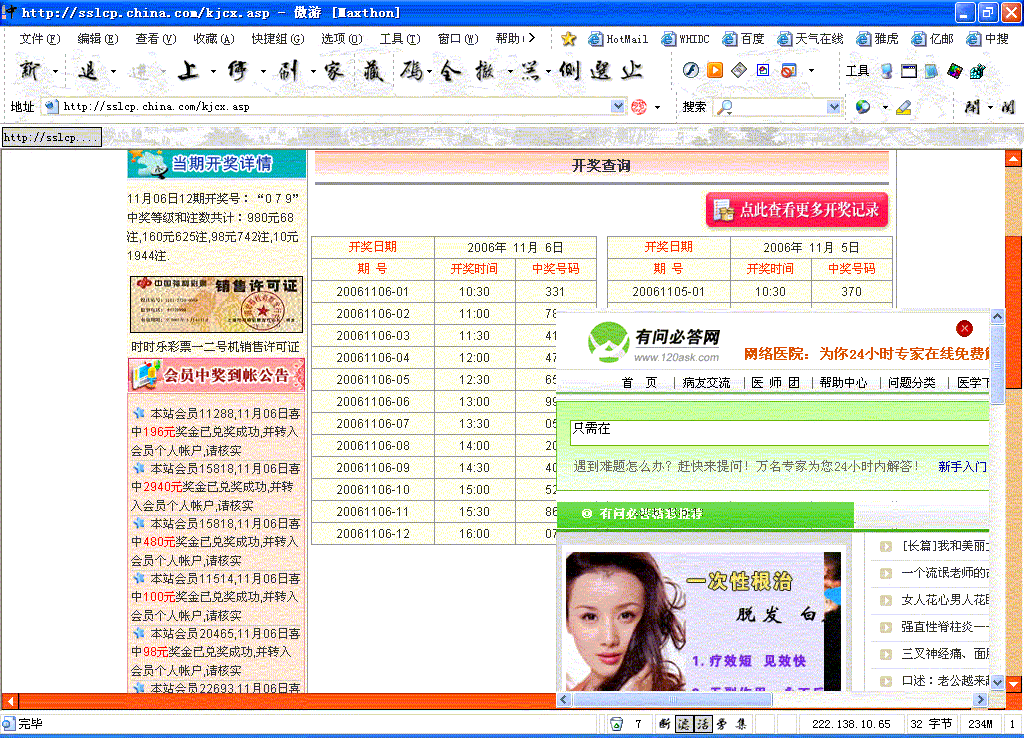Image resolution: width=1024 pixels, height=738 pixels.
Task: Go back using the 退 toolbar icon
Action: pyautogui.click(x=90, y=71)
